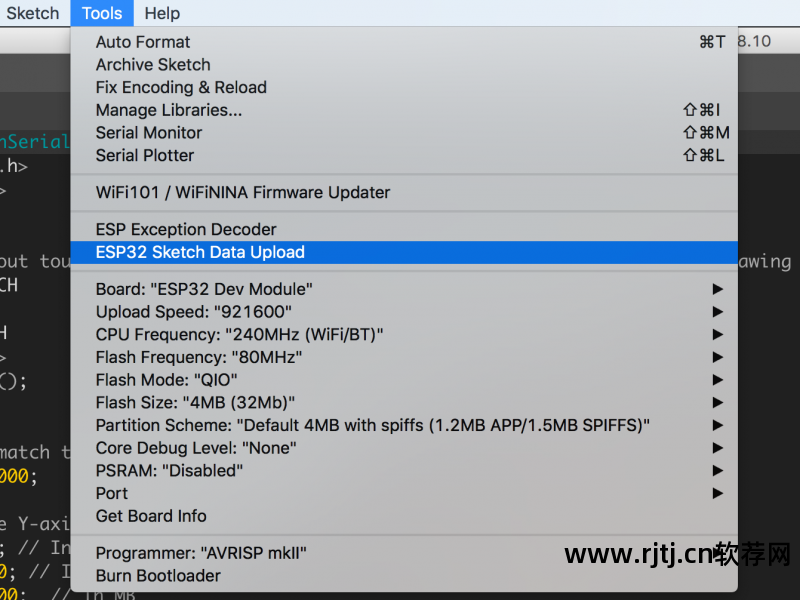Run ESP32 Sketch Data Upload

[404, 253]
